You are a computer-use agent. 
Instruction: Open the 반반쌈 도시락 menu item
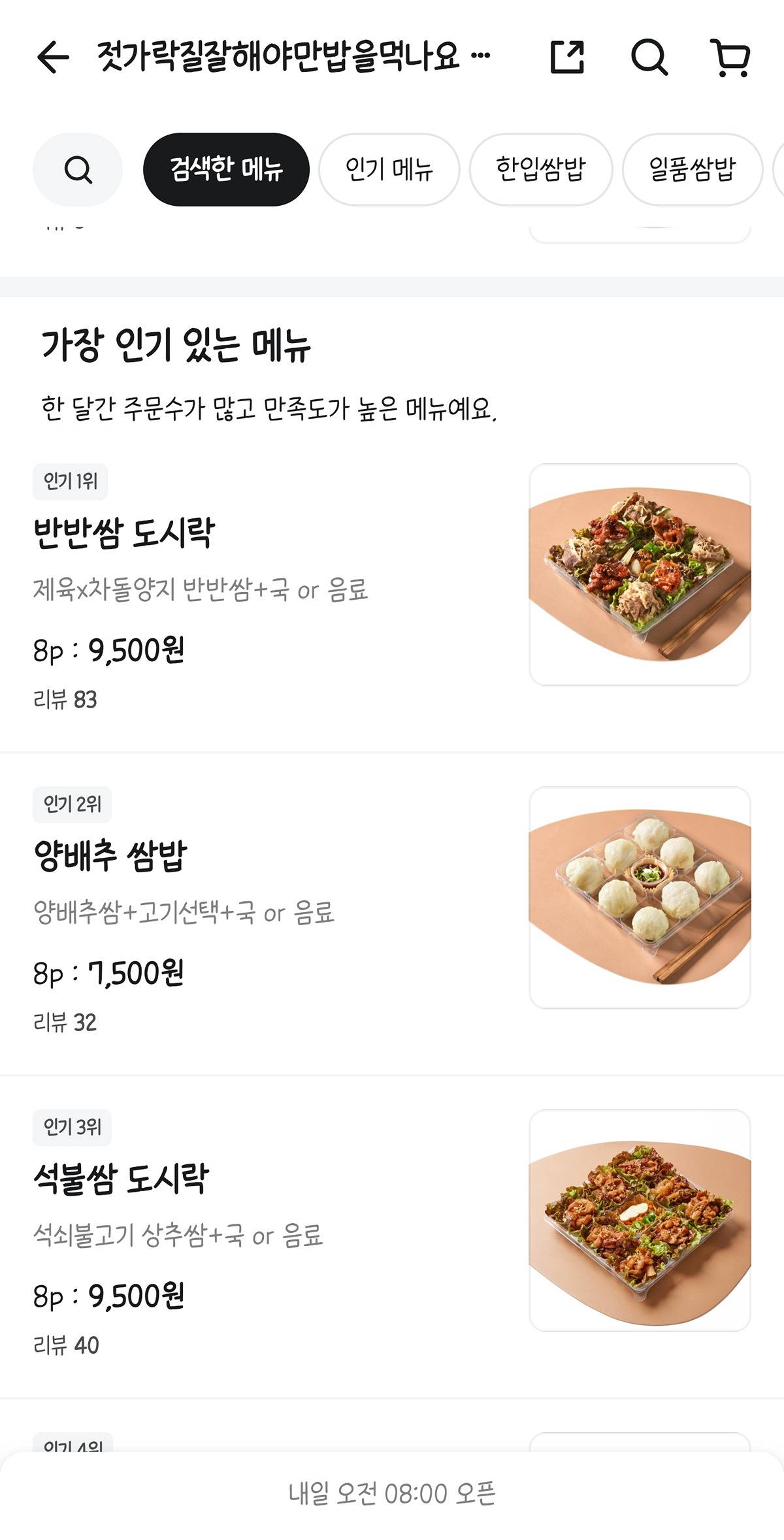124,532
